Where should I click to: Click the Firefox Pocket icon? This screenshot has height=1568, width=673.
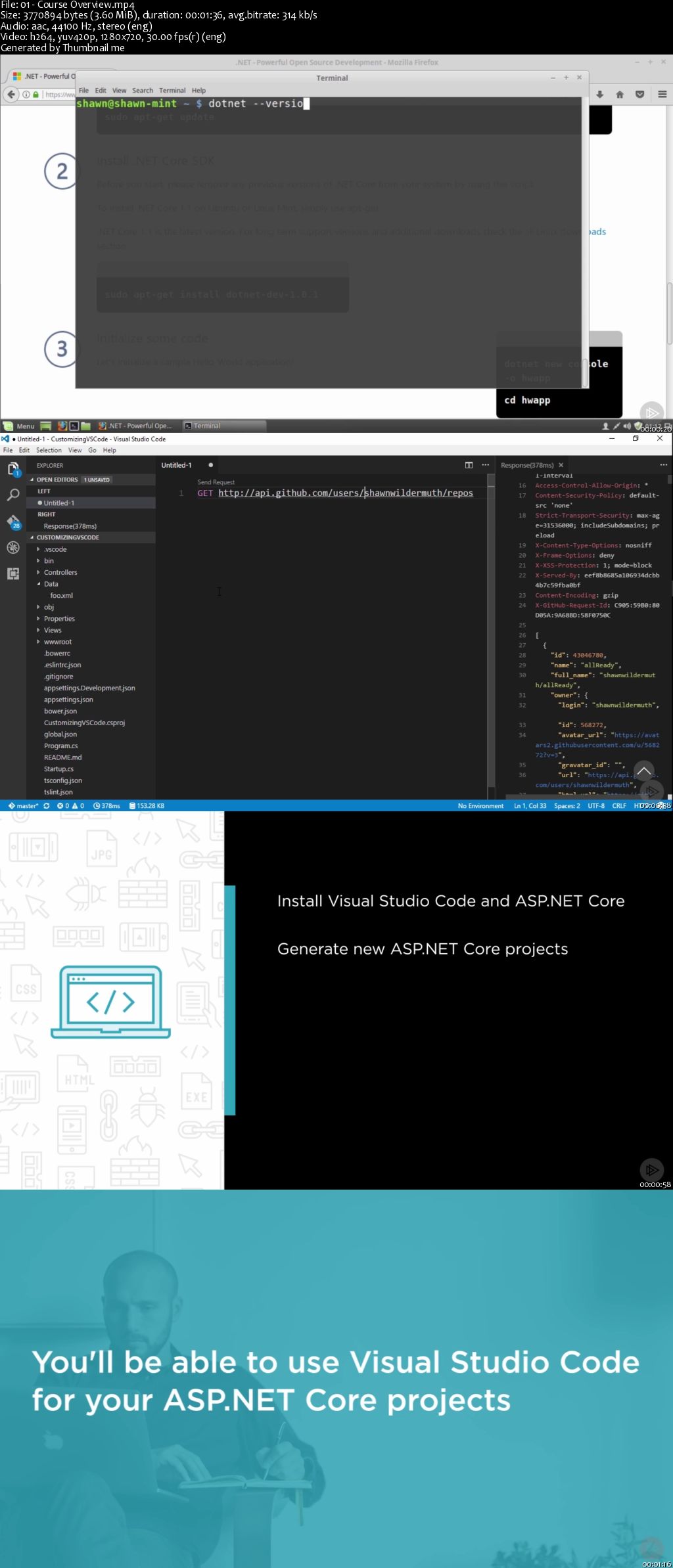tap(639, 95)
